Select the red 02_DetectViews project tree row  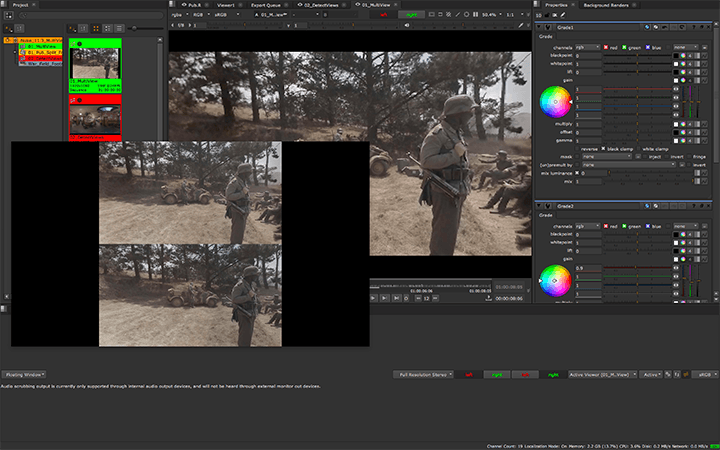point(41,58)
